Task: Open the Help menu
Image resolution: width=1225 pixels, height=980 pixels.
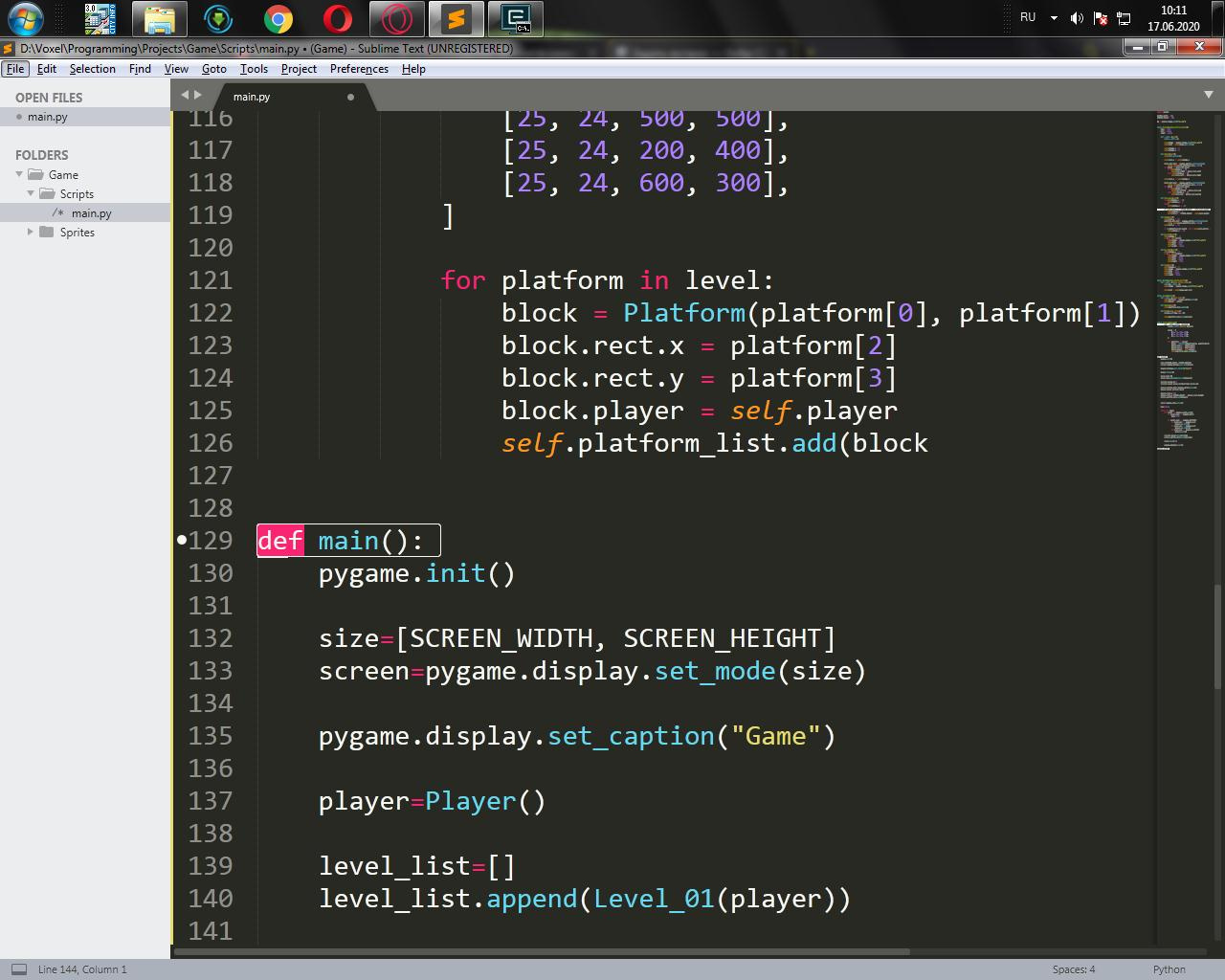Action: pyautogui.click(x=413, y=69)
